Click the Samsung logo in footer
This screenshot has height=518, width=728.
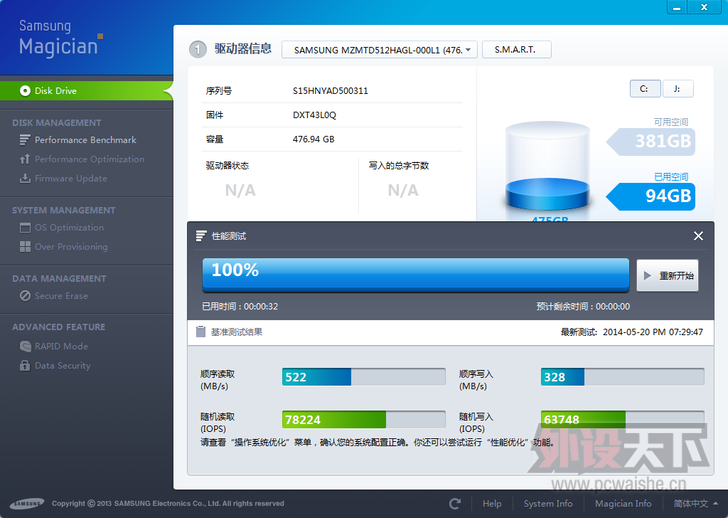27,504
